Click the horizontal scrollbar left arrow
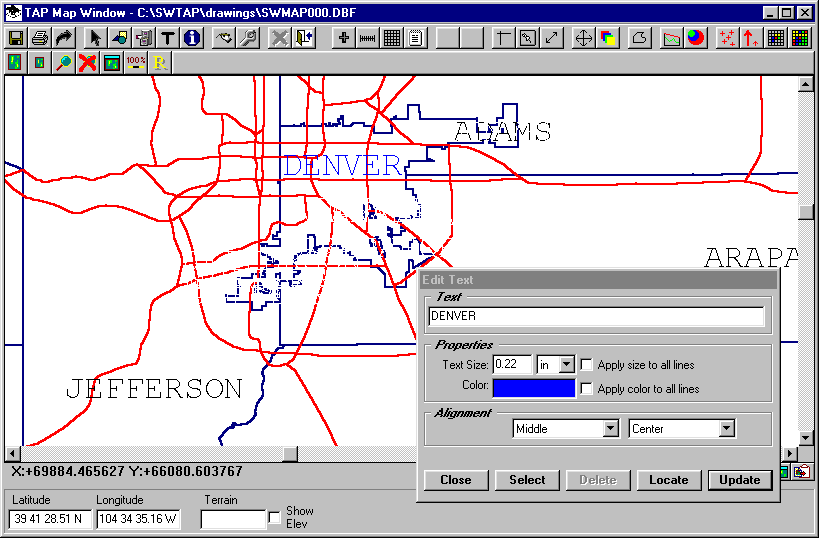The height and width of the screenshot is (538, 819). (11, 453)
